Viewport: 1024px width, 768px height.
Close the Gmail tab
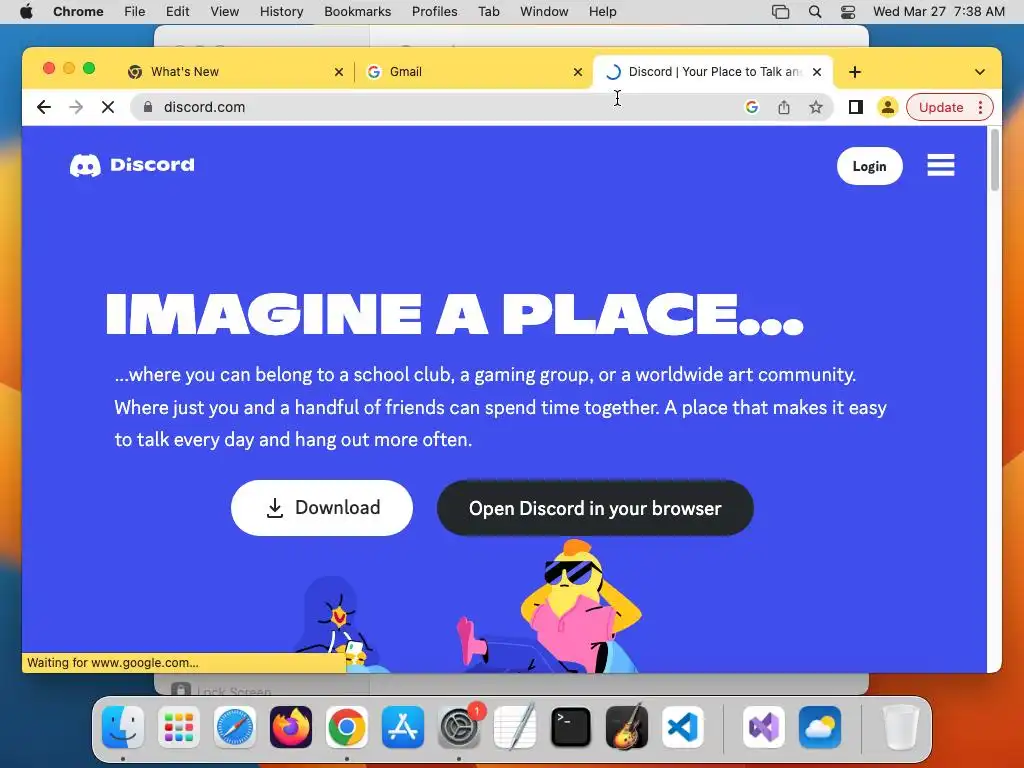(578, 72)
